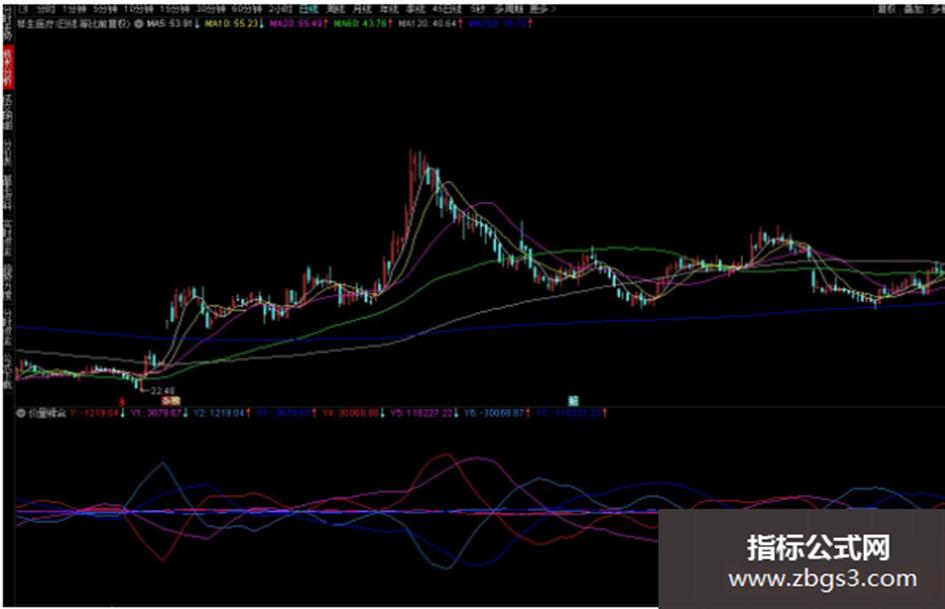945x609 pixels.
Task: Click the blue MA250 value label
Action: [497, 24]
